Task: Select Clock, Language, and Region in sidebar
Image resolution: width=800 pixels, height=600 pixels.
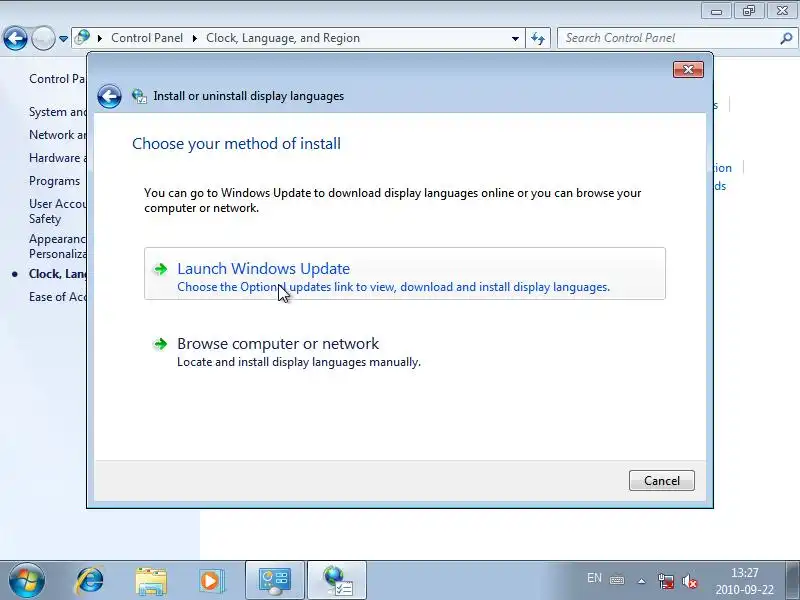Action: pos(57,274)
